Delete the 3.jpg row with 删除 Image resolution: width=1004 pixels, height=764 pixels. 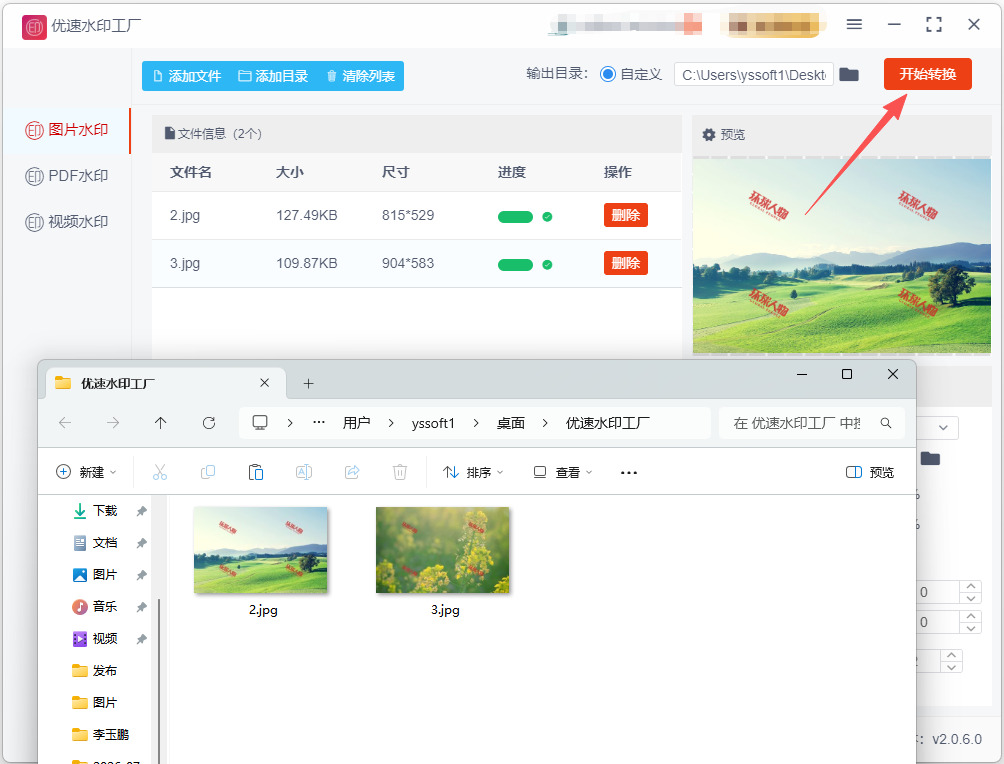point(626,263)
